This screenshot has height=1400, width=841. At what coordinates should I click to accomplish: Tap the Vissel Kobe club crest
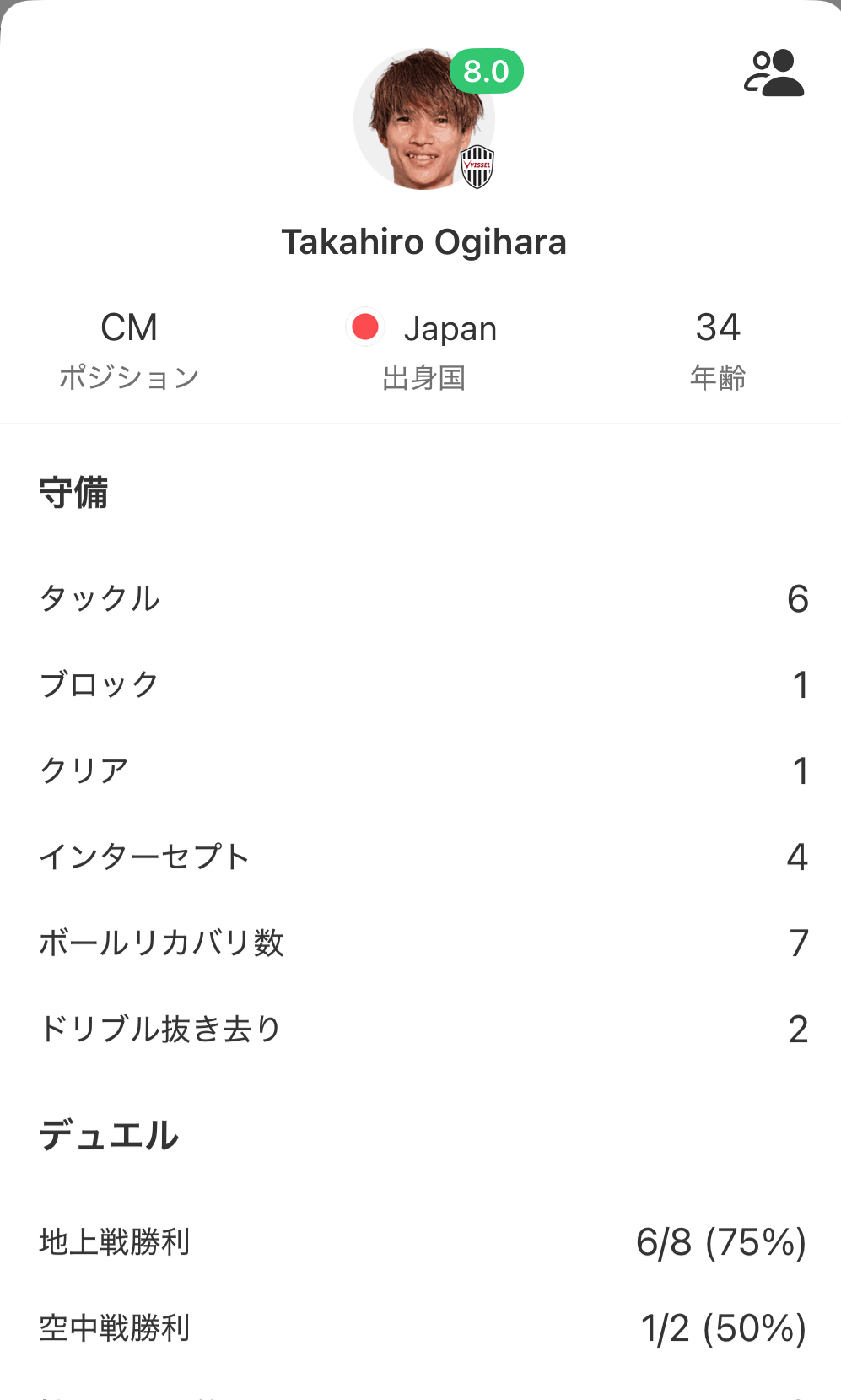[x=477, y=166]
